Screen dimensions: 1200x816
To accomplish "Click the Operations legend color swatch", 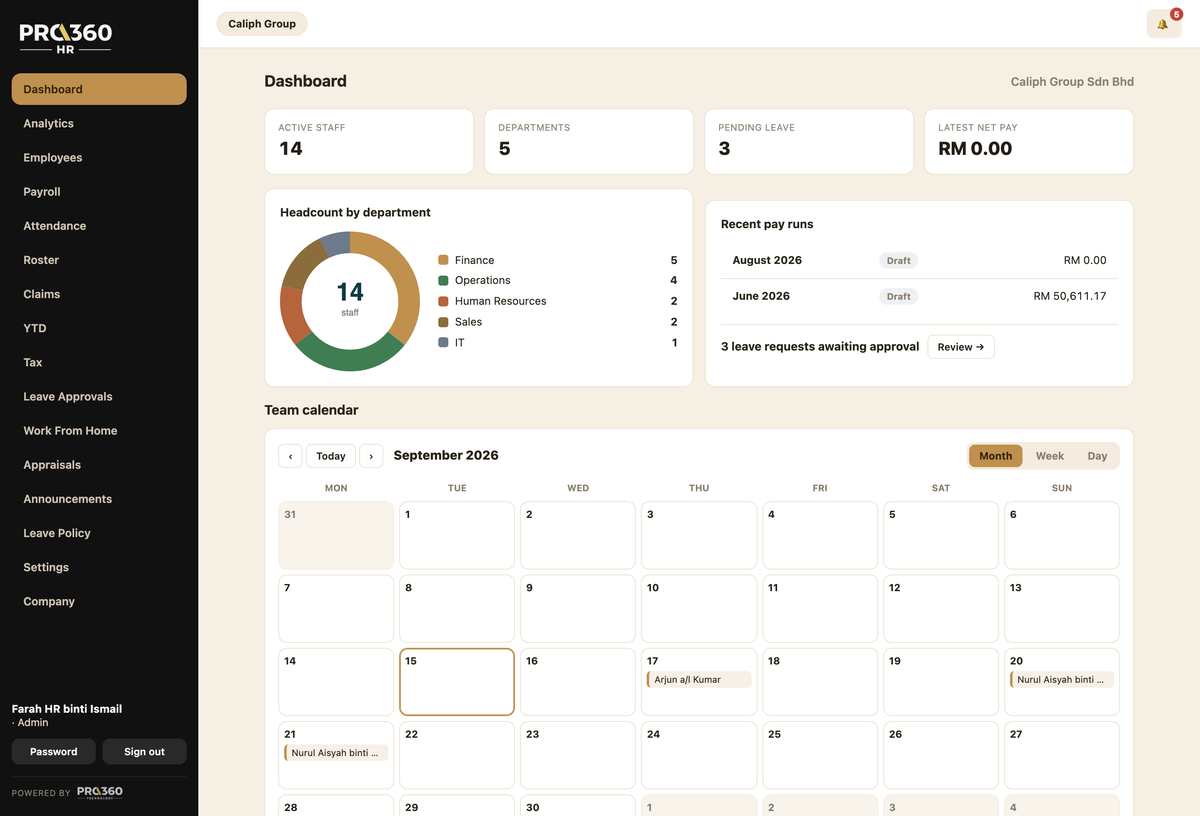I will [443, 281].
